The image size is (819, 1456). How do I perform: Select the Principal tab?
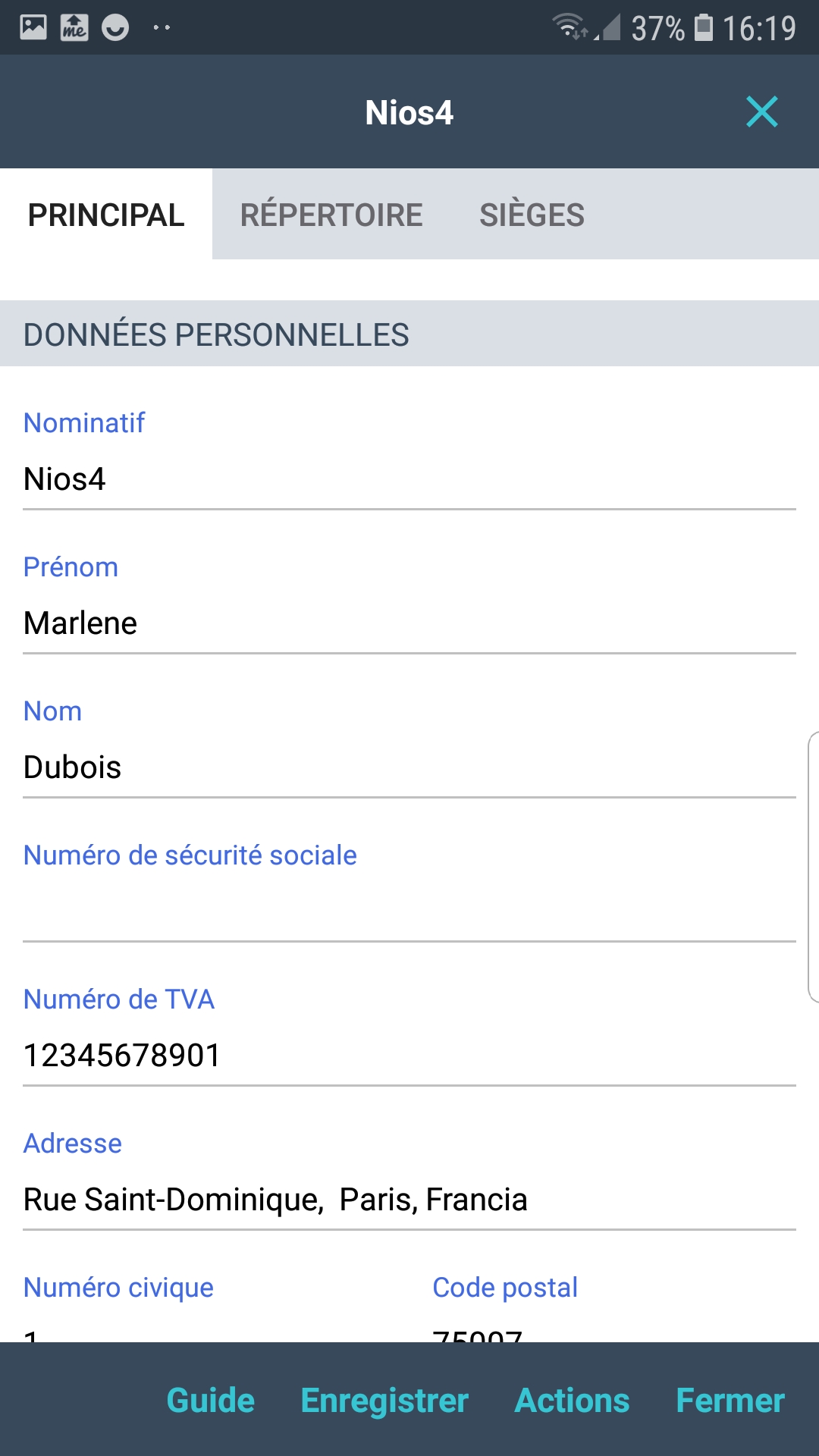106,215
